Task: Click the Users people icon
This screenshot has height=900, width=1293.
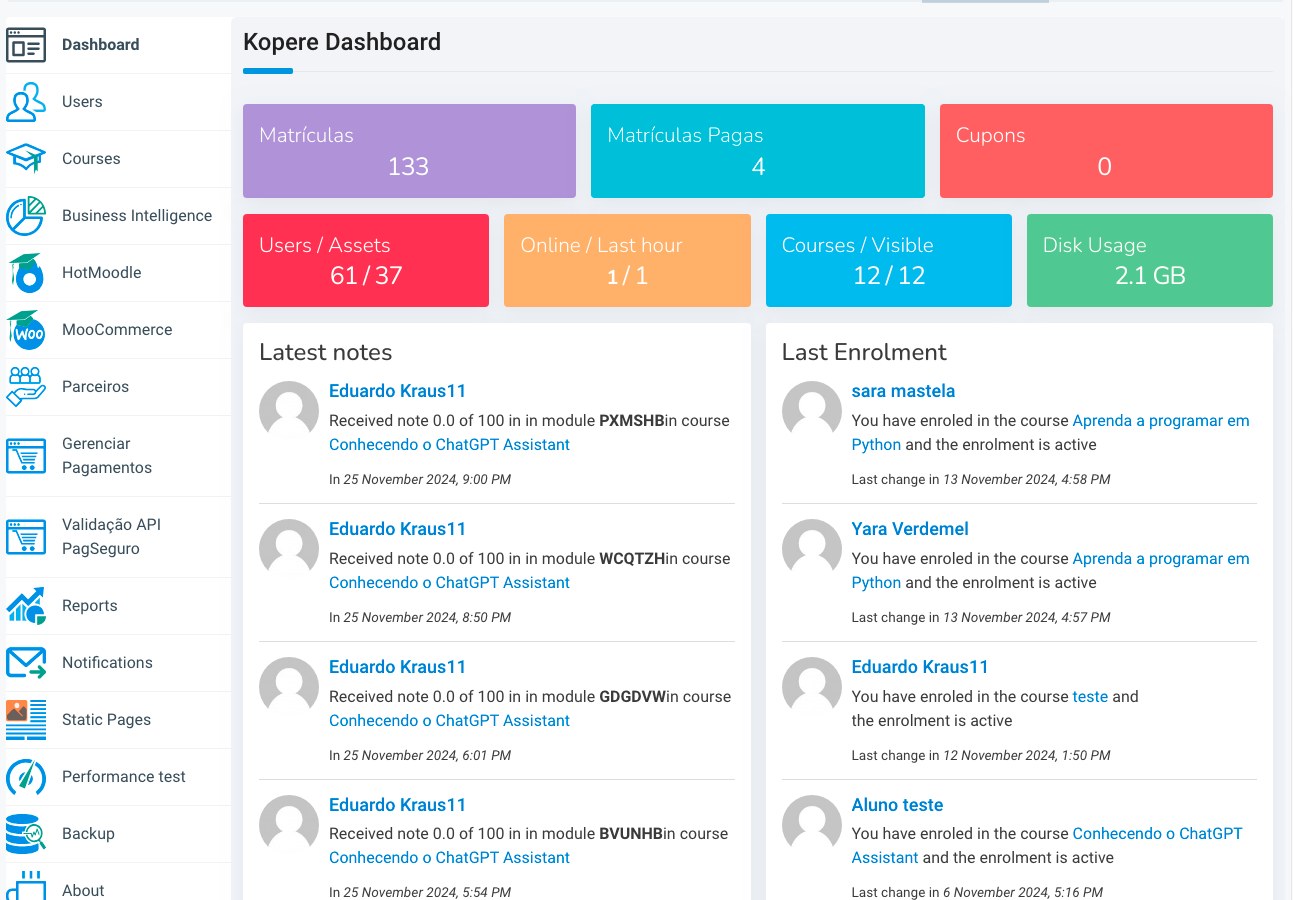Action: [x=26, y=102]
